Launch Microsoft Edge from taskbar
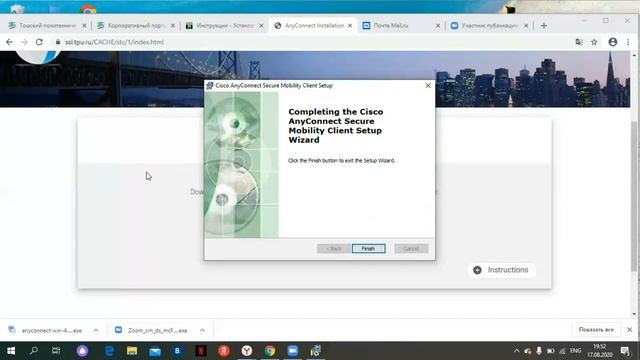This screenshot has height=360, width=640. click(x=109, y=351)
